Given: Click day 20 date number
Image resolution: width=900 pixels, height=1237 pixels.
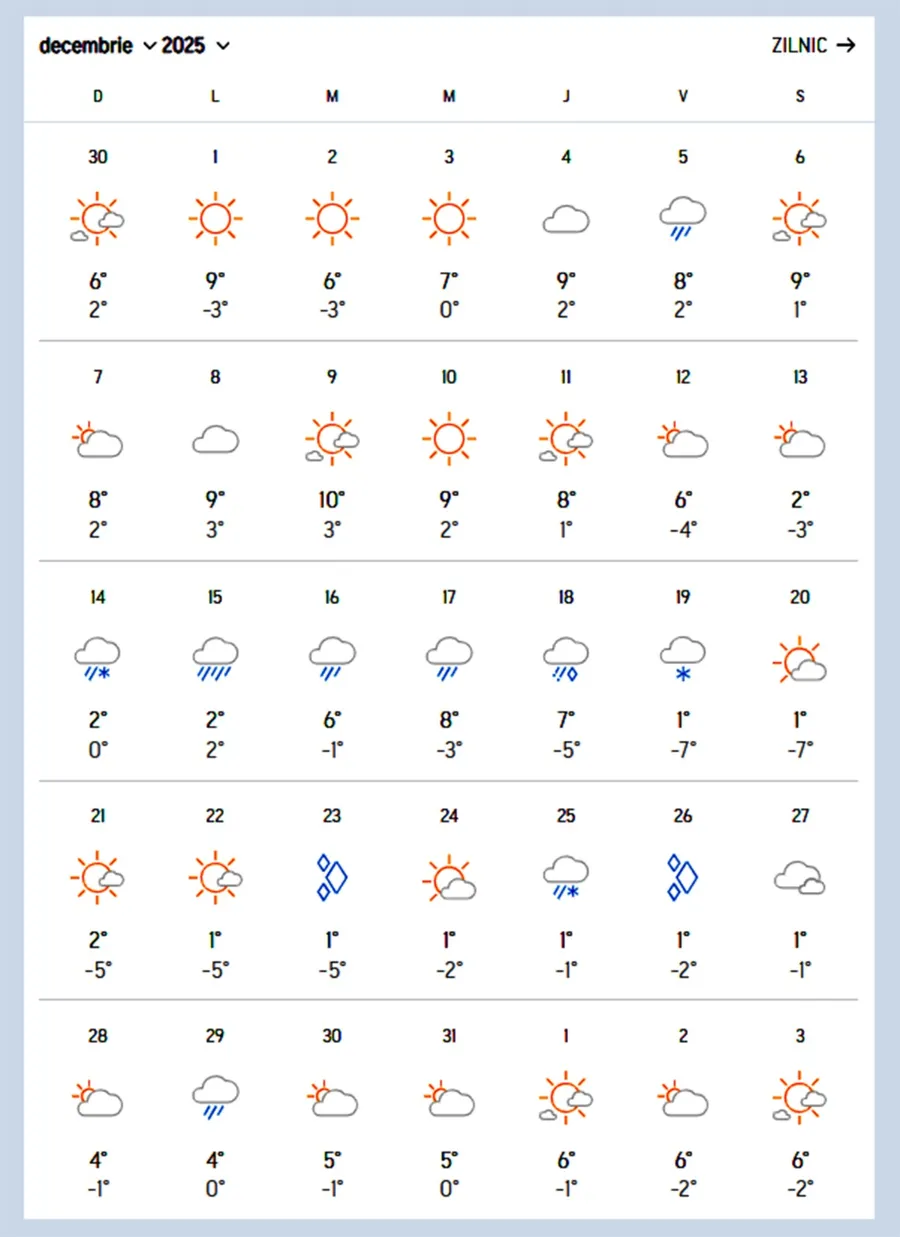Looking at the screenshot, I should pyautogui.click(x=800, y=597).
